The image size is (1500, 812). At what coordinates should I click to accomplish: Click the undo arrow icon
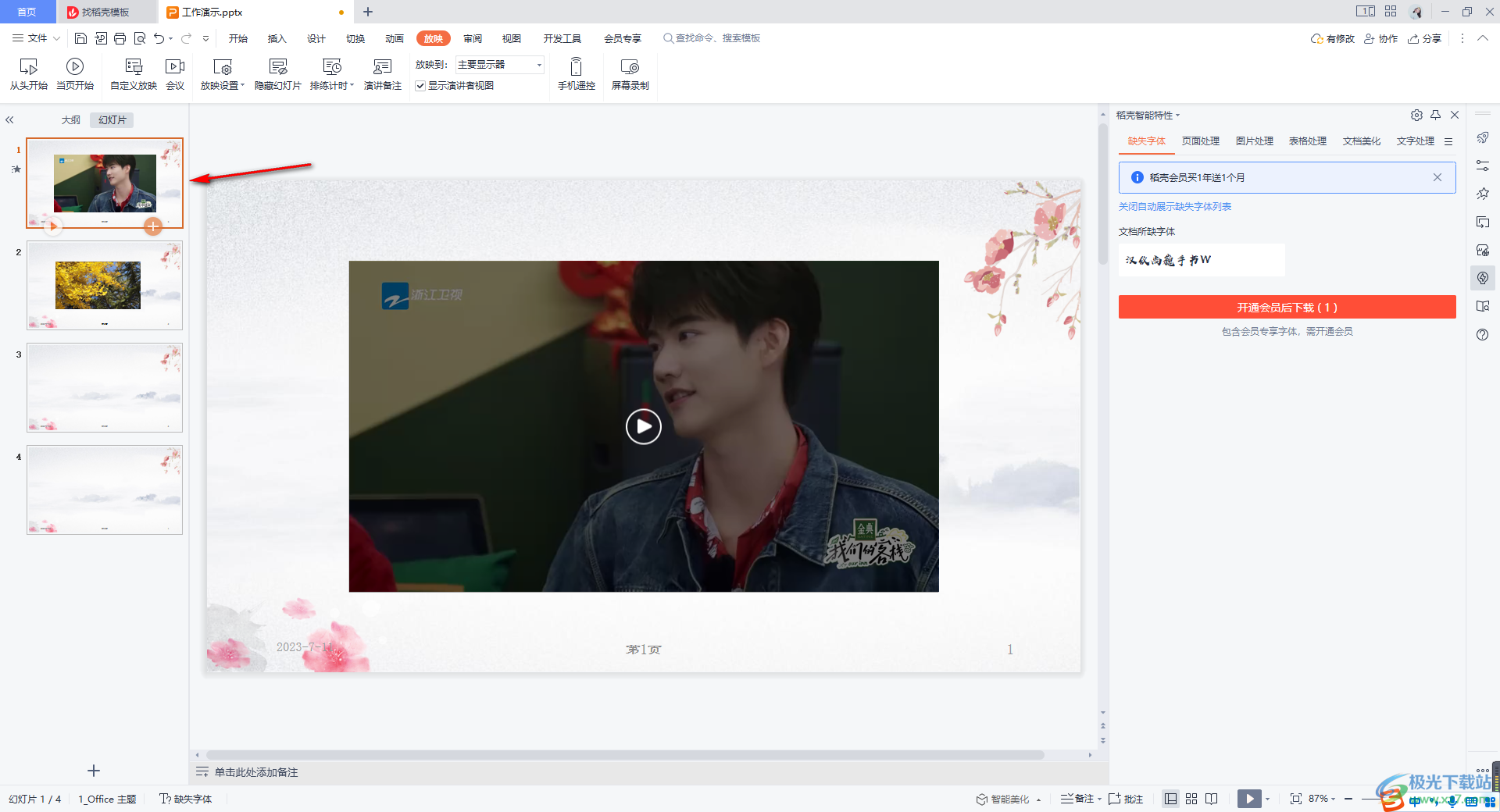click(159, 38)
